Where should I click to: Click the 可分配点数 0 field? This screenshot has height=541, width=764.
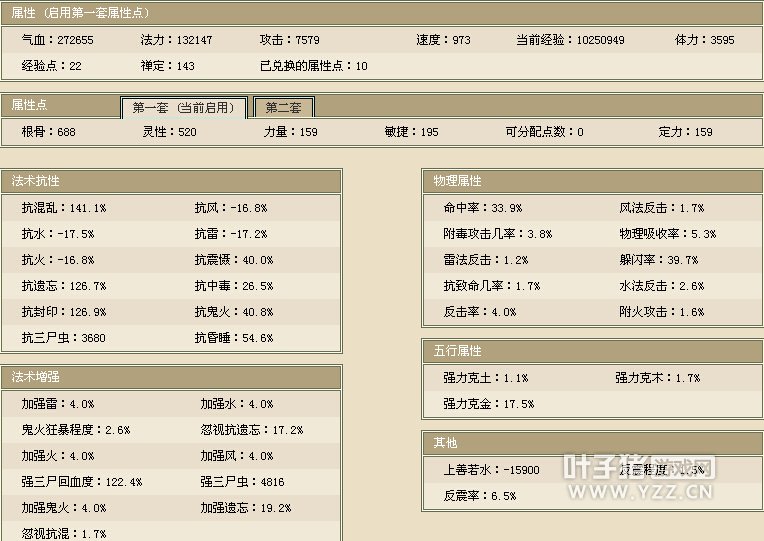click(x=544, y=132)
